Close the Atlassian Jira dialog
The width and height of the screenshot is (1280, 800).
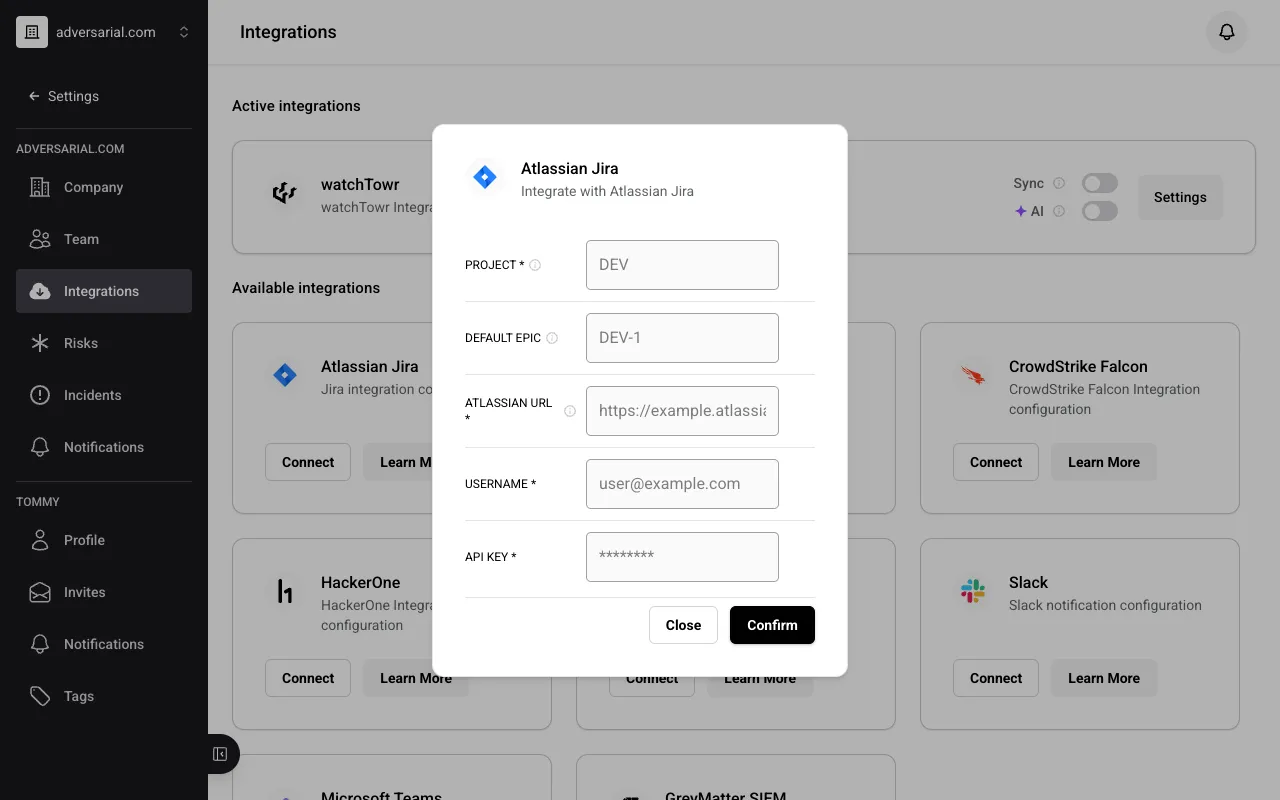point(683,625)
